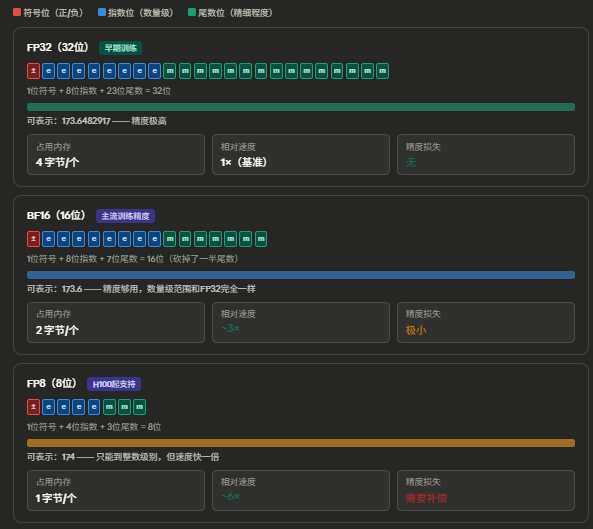Click the last green mantissa bit in FP8 row
The height and width of the screenshot is (529, 593).
140,407
